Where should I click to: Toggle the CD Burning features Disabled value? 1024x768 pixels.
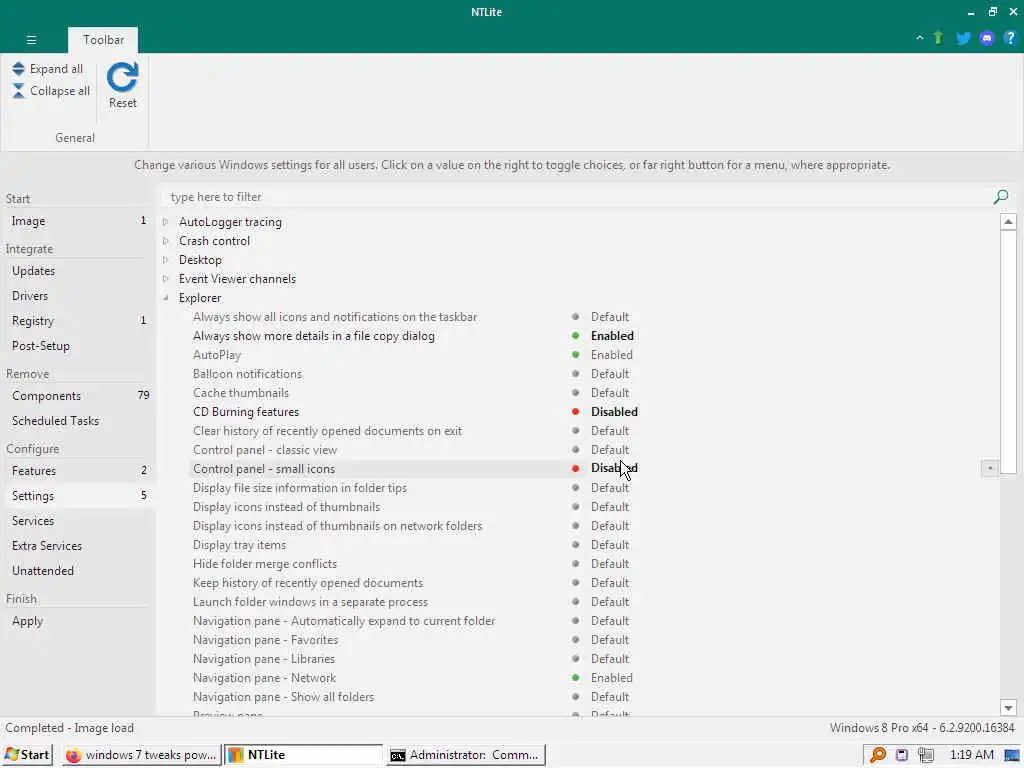click(614, 412)
